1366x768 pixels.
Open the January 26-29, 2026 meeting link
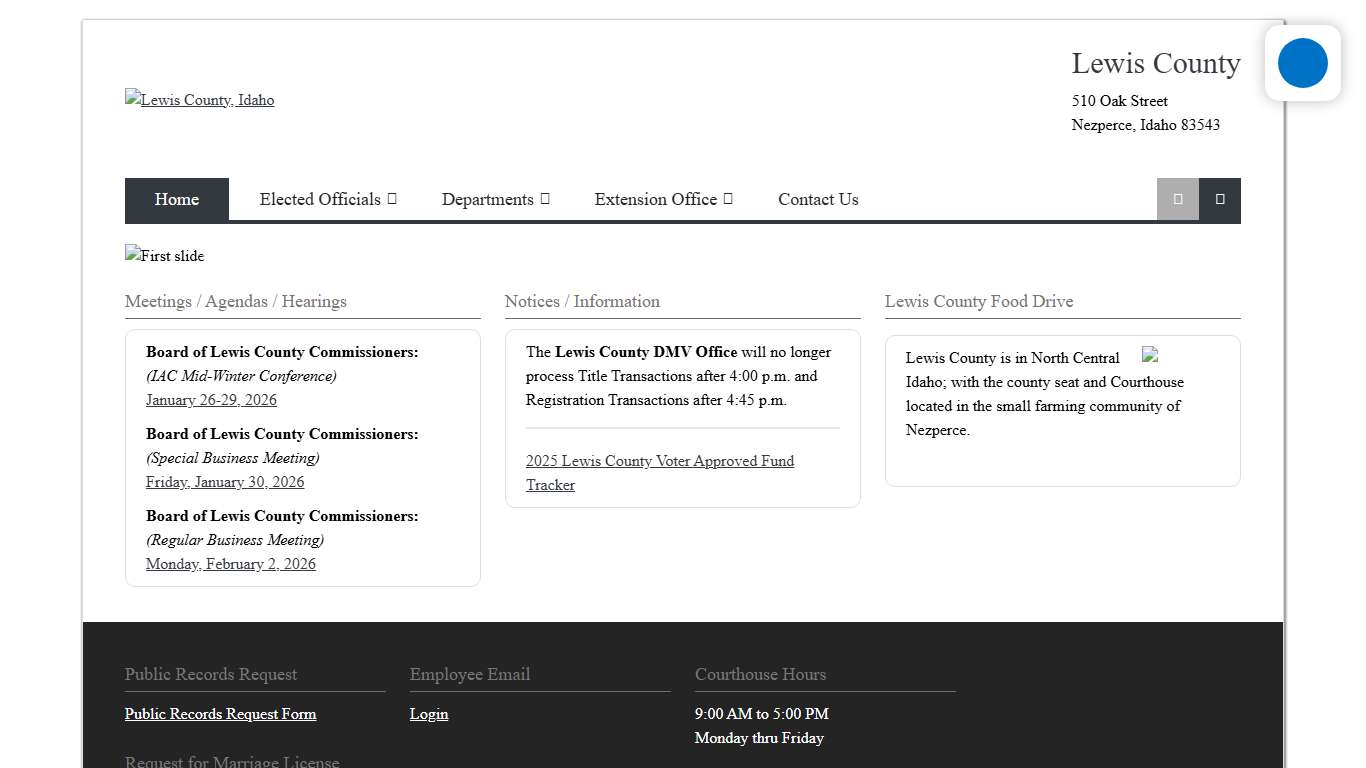click(x=211, y=400)
